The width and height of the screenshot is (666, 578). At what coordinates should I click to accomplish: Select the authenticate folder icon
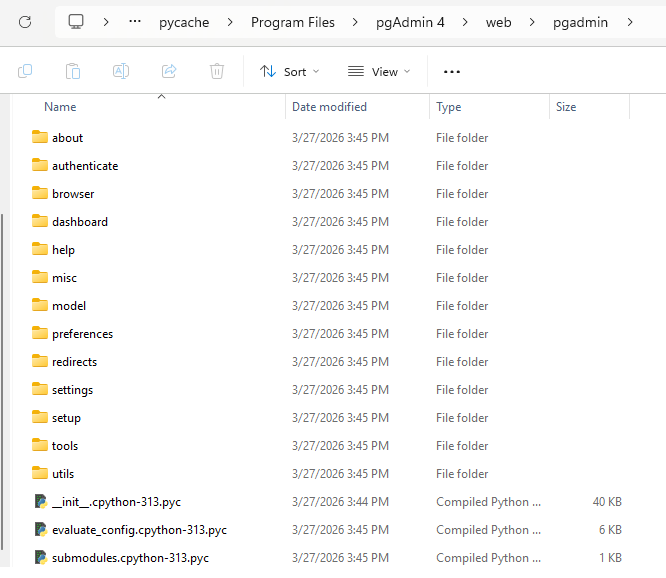[x=40, y=165]
